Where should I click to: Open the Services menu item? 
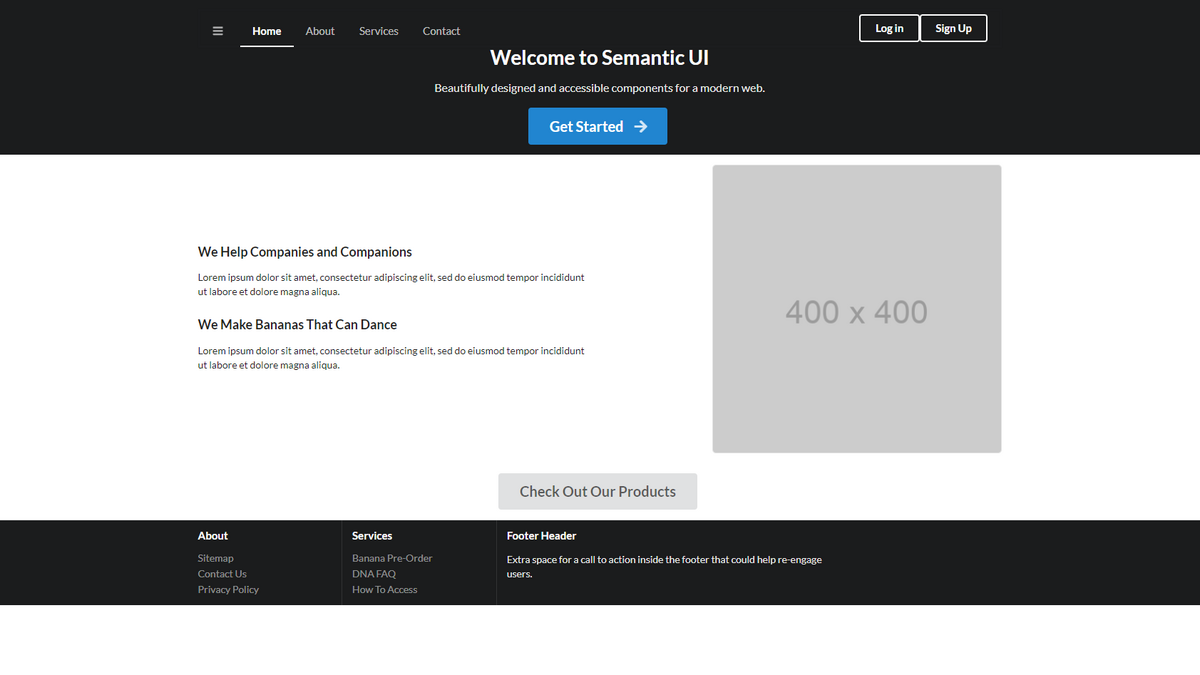click(x=379, y=31)
